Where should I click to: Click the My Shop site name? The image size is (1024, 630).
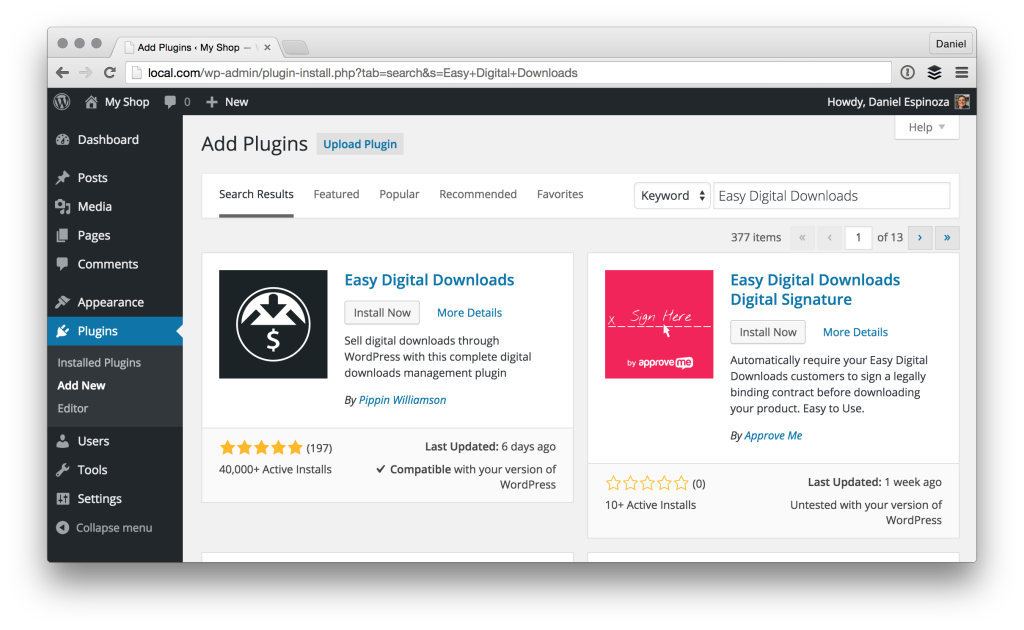[x=127, y=102]
